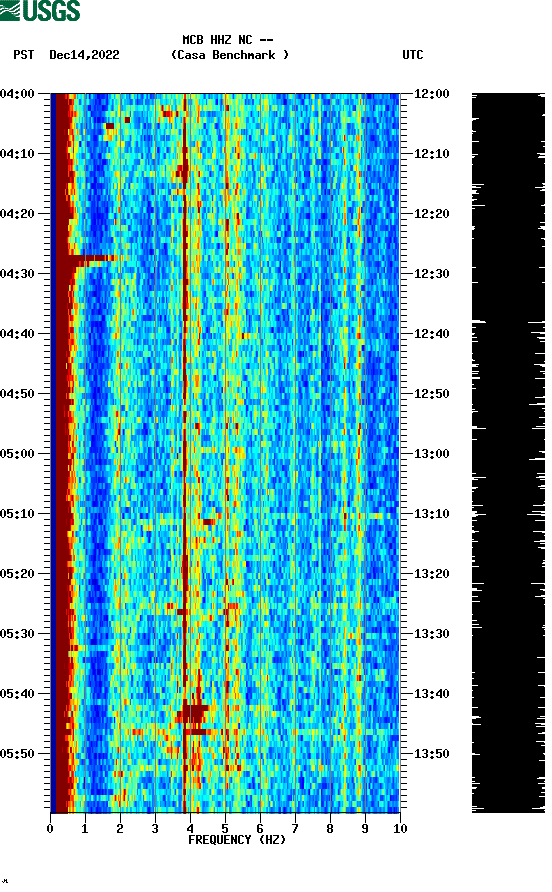Screen dimensions: 552x892
Task: Click the black seismogram waveform panel
Action: (508, 453)
